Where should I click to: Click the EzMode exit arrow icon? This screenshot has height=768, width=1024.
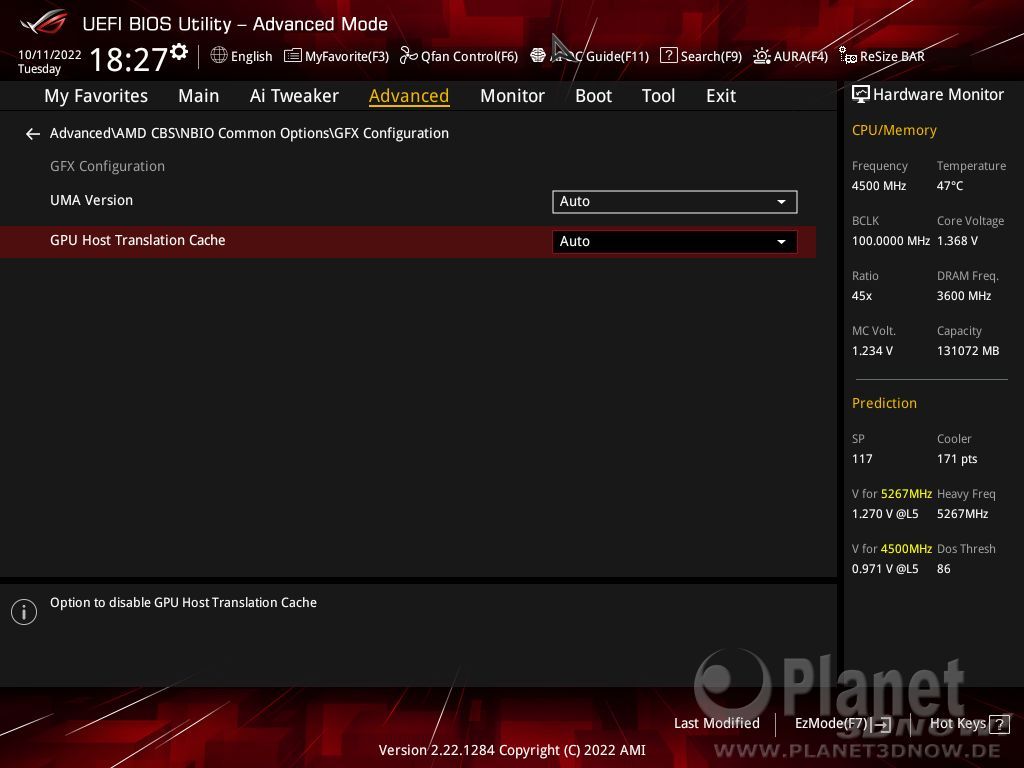(x=882, y=724)
